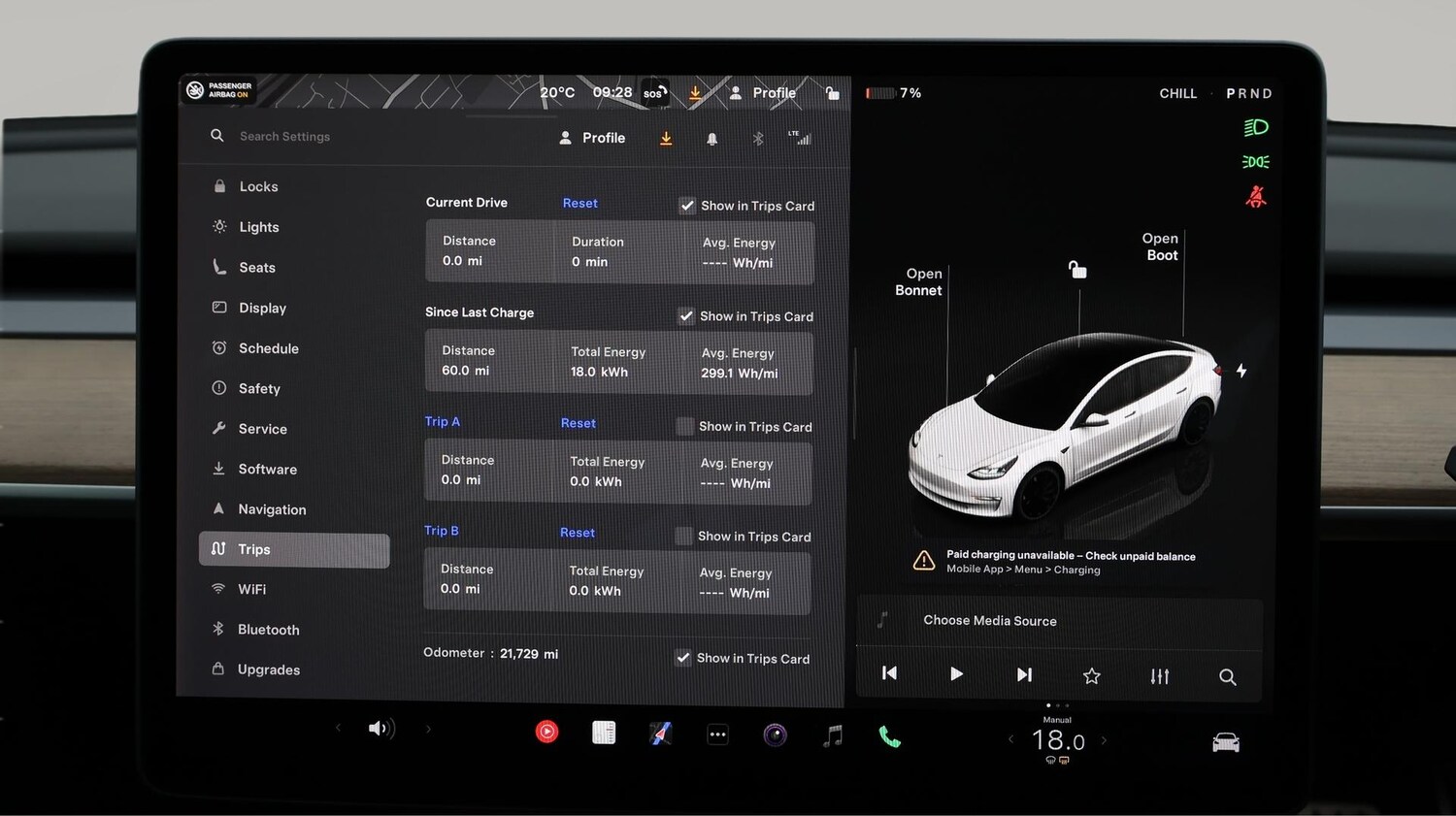Image resolution: width=1456 pixels, height=816 pixels.
Task: Tap the notification bell icon
Action: point(711,139)
